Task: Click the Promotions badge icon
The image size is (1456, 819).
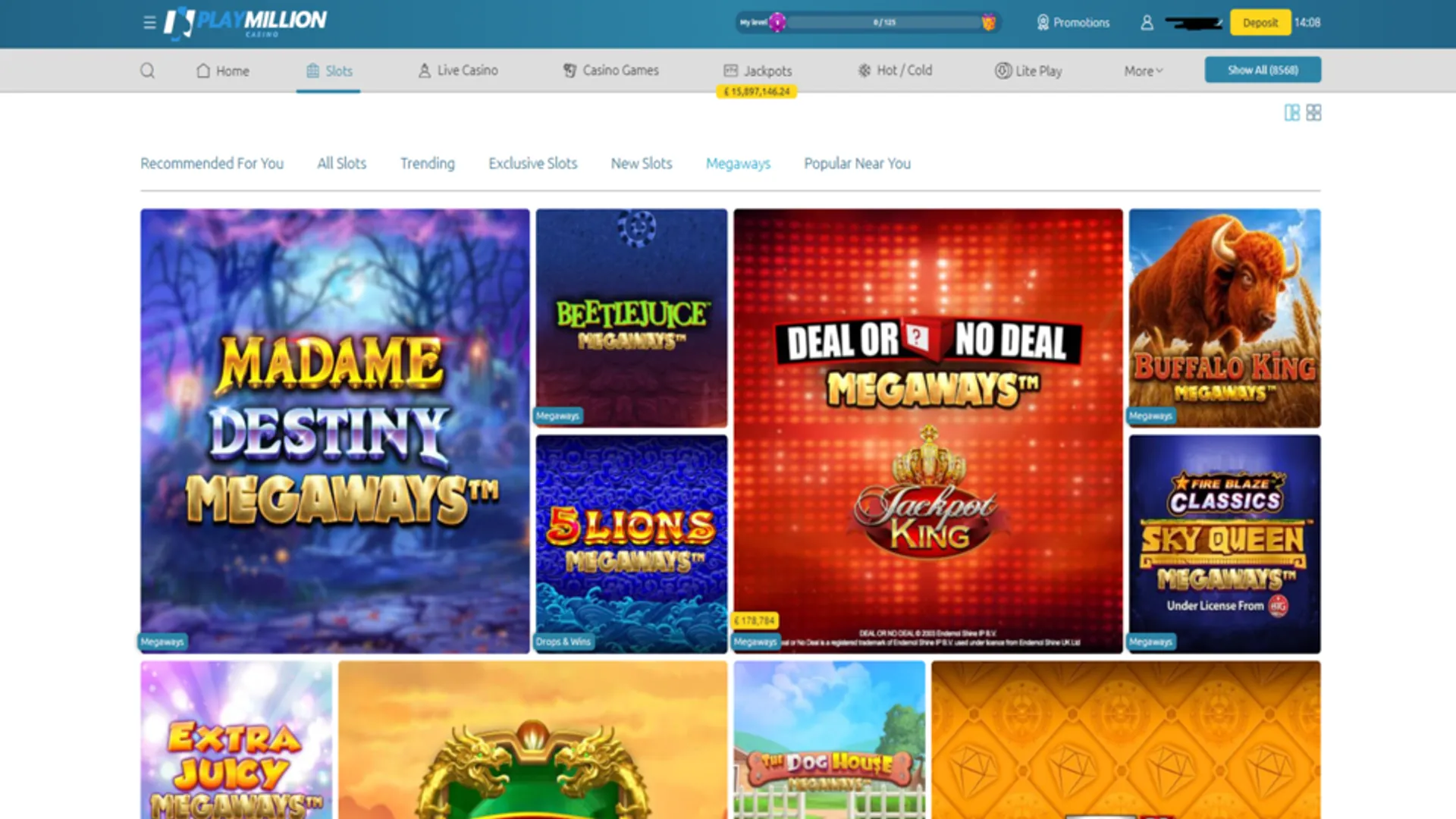Action: pos(1043,23)
